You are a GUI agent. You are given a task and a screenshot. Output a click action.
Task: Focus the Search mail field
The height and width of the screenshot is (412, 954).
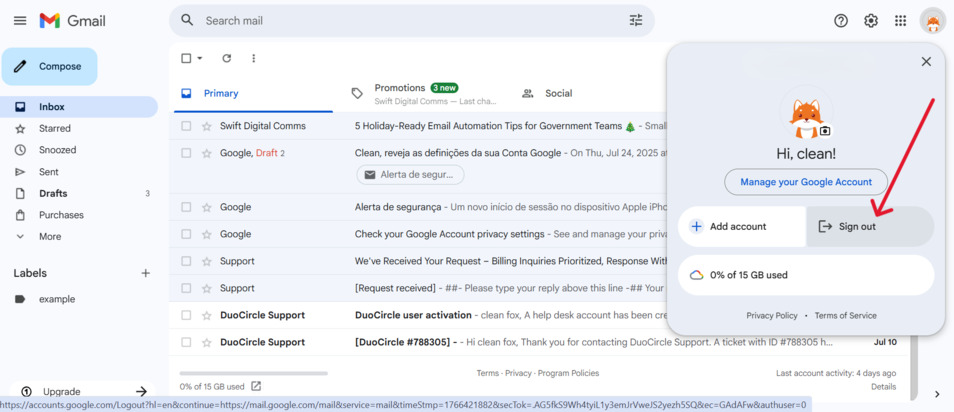(411, 21)
